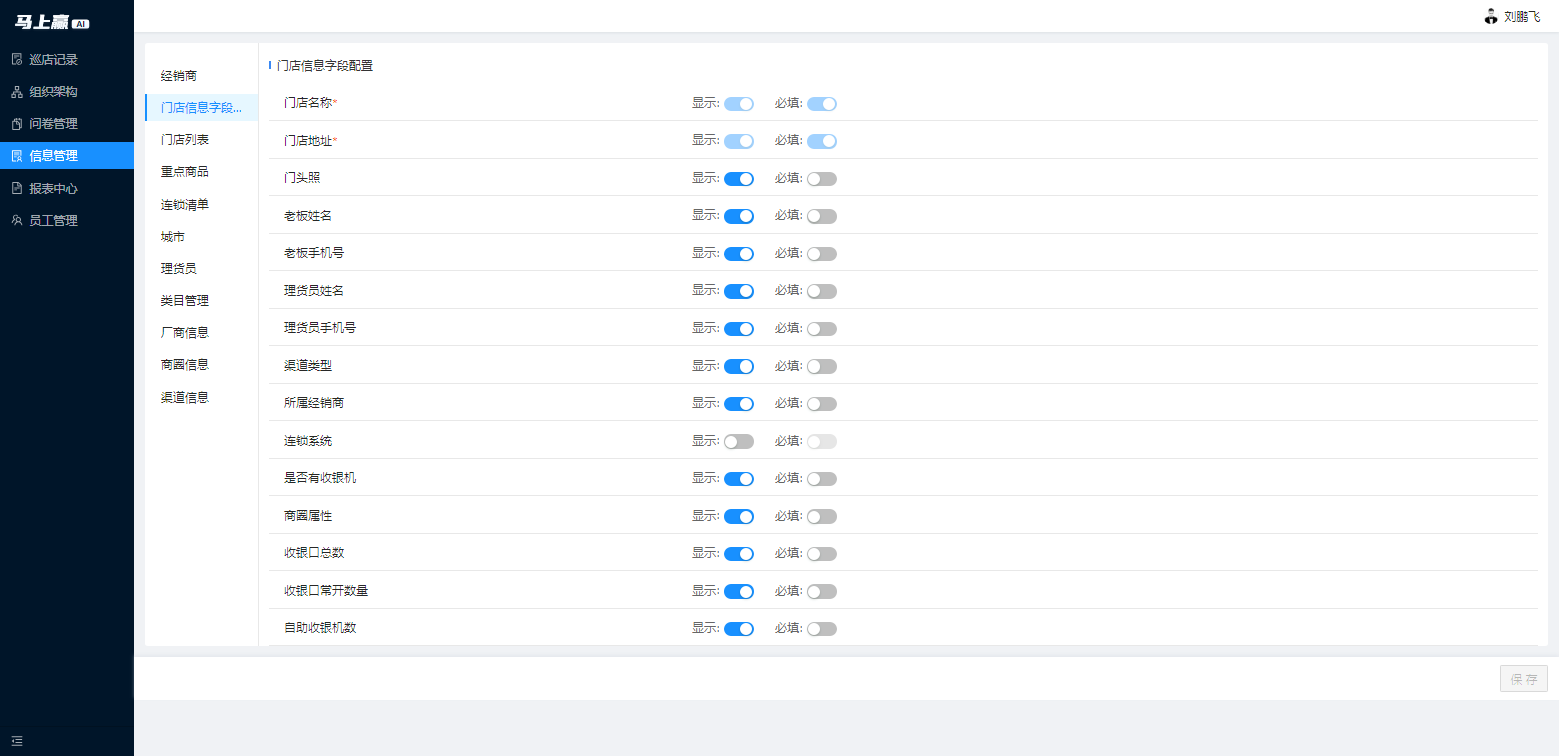Toggle 必填 switch for 所属经销商
Viewport: 1559px width, 756px height.
coord(822,404)
